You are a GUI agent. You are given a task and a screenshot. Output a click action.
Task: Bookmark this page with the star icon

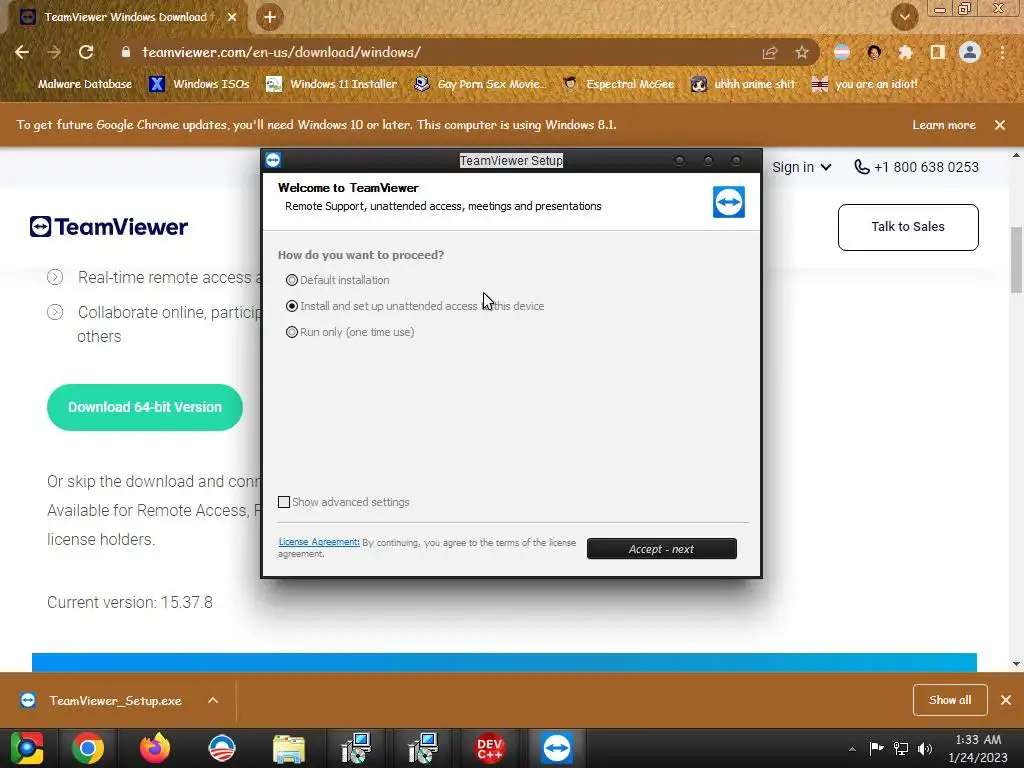click(x=802, y=52)
